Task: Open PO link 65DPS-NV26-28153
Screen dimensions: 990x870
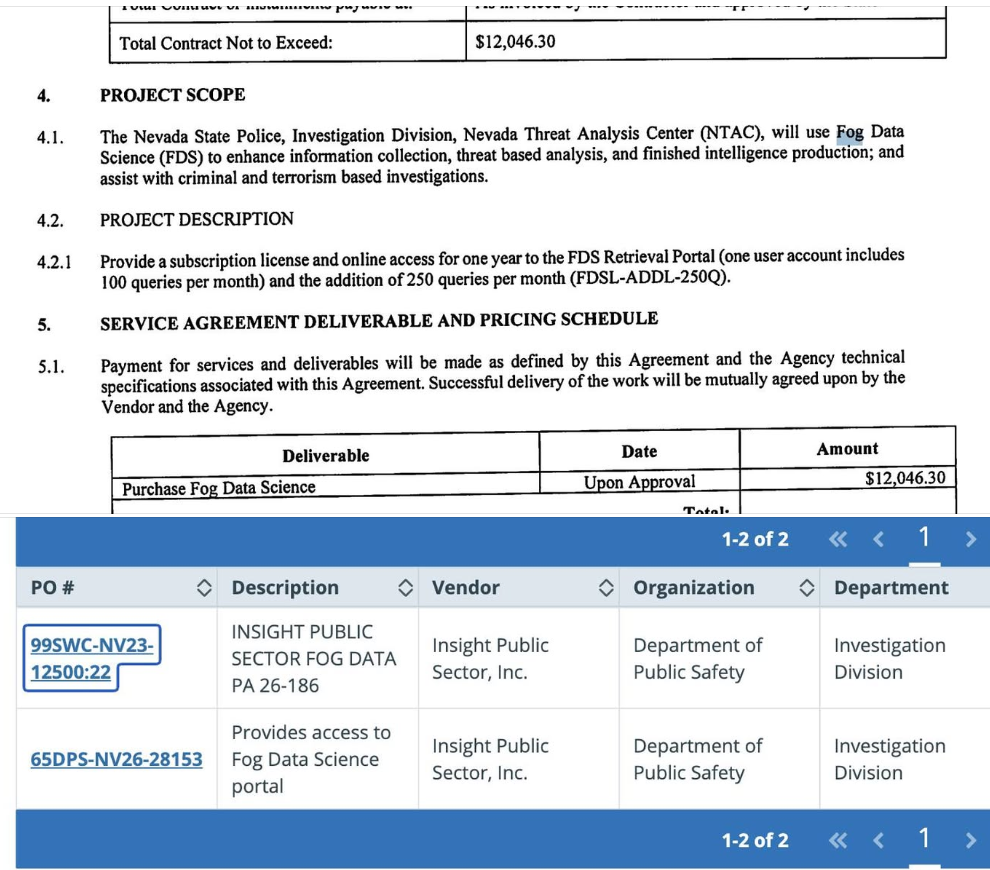Action: [116, 759]
